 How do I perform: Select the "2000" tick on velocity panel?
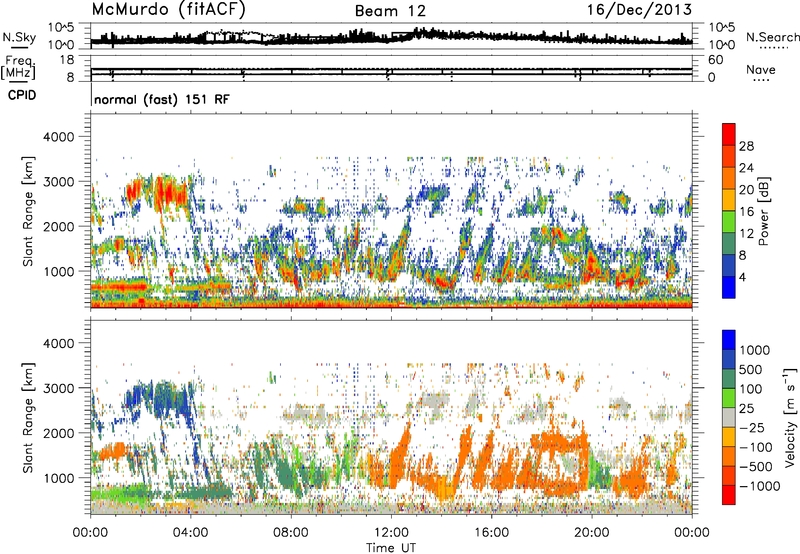coord(58,433)
